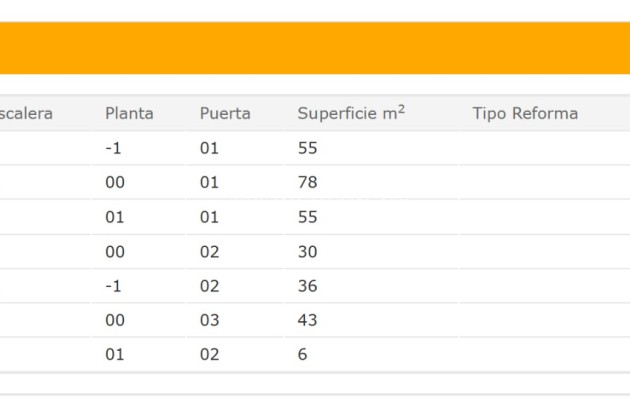Screen dimensions: 630x402
Task: Click the Planta cell in the 78 m² row
Action: tap(115, 183)
